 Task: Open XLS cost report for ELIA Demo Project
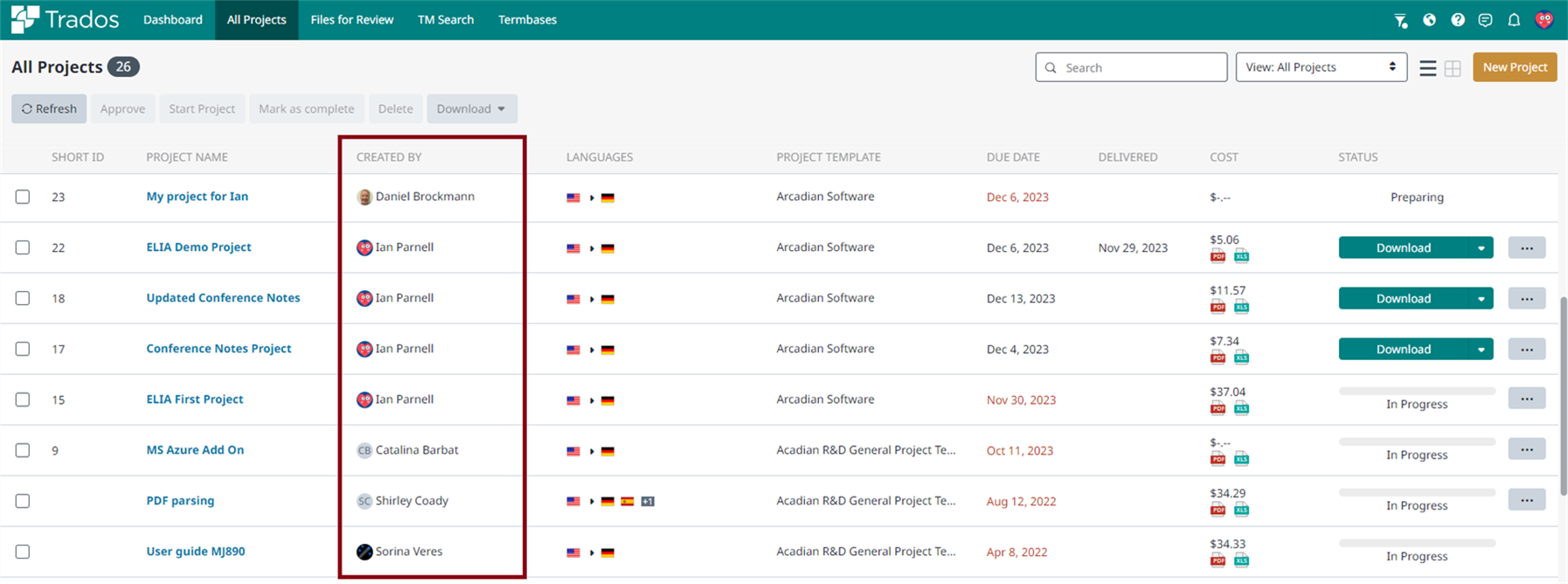click(x=1241, y=255)
